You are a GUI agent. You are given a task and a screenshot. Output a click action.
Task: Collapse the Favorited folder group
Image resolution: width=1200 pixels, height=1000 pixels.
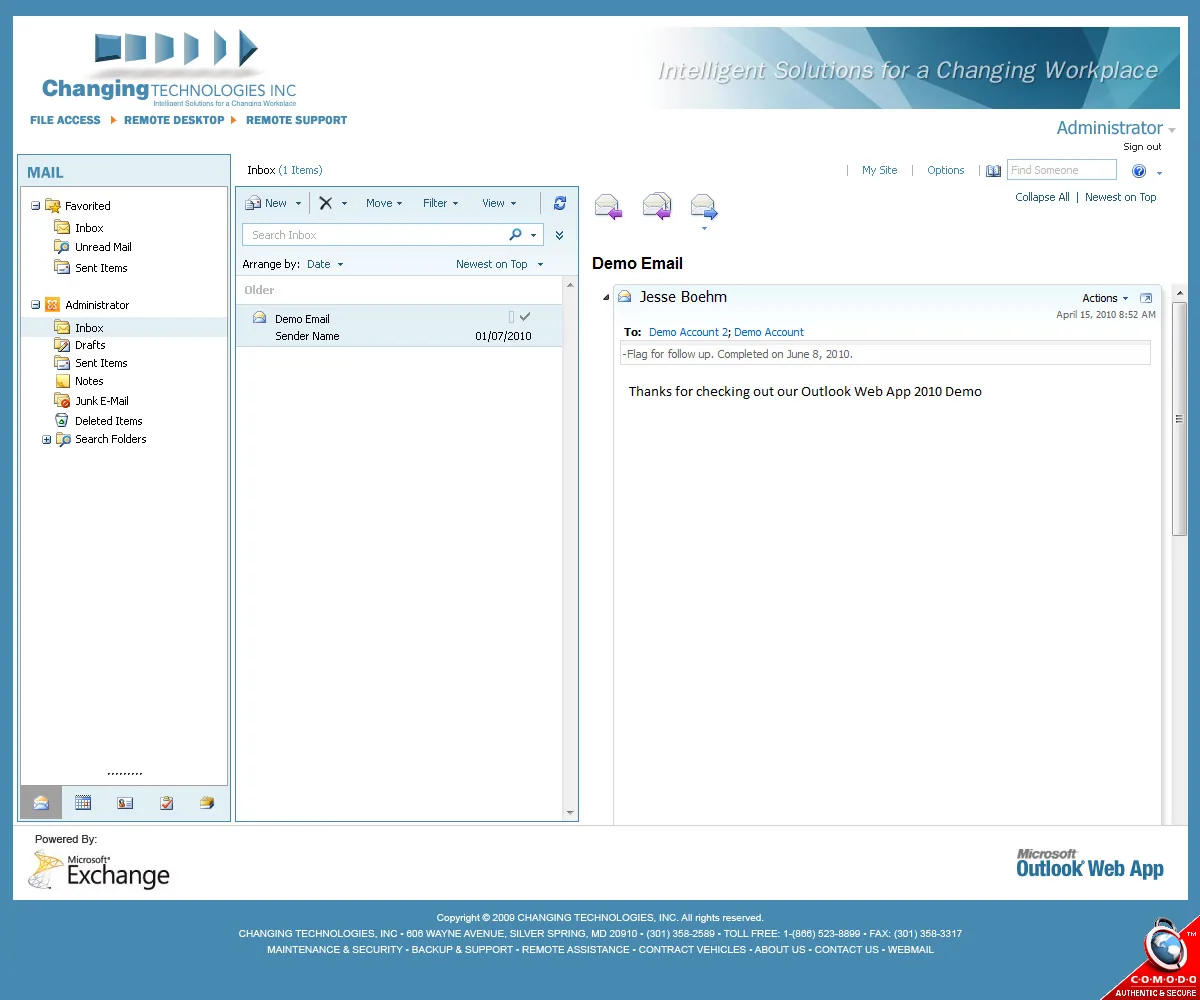36,206
